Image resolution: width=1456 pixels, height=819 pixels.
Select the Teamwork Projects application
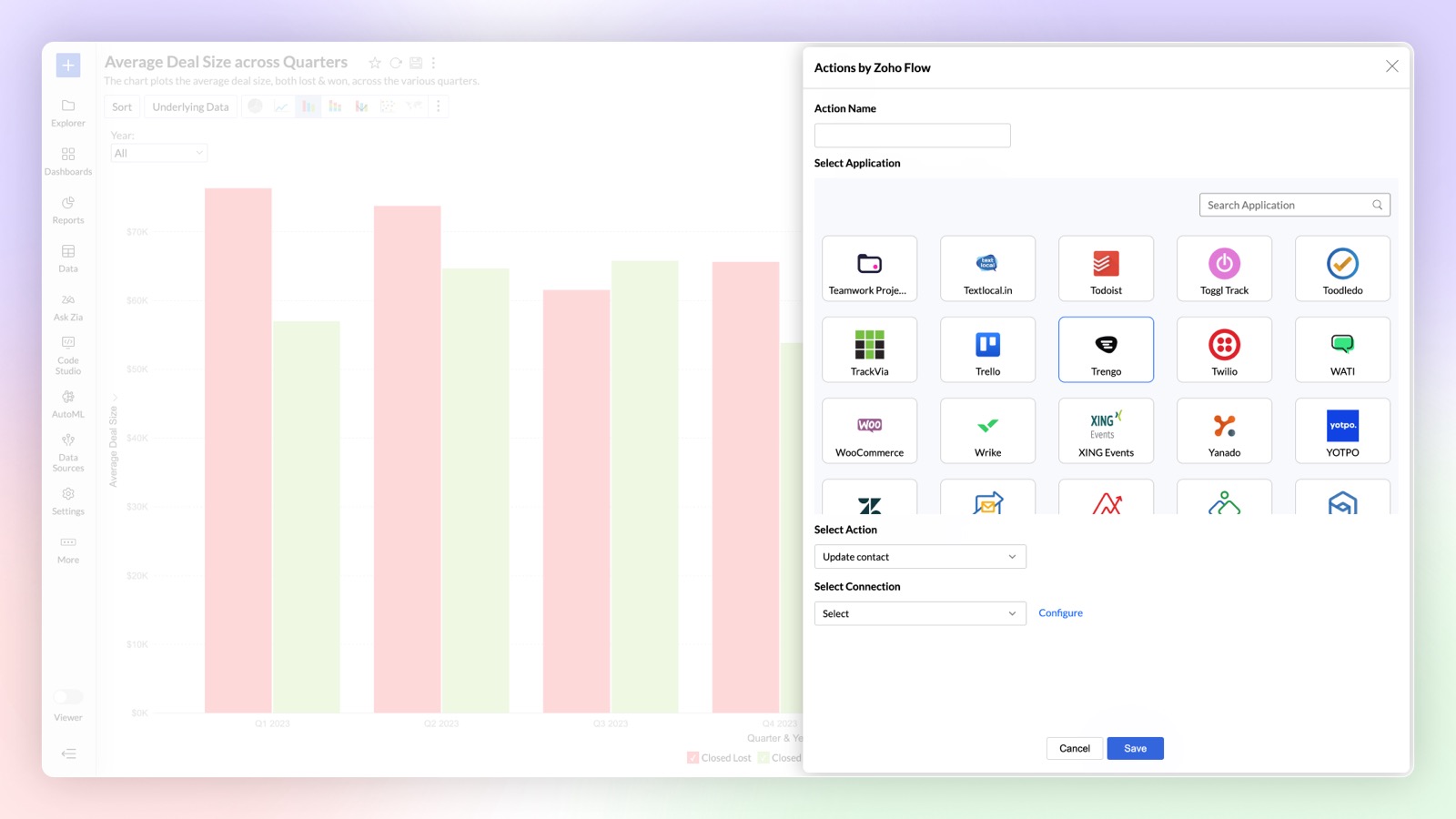click(x=869, y=268)
